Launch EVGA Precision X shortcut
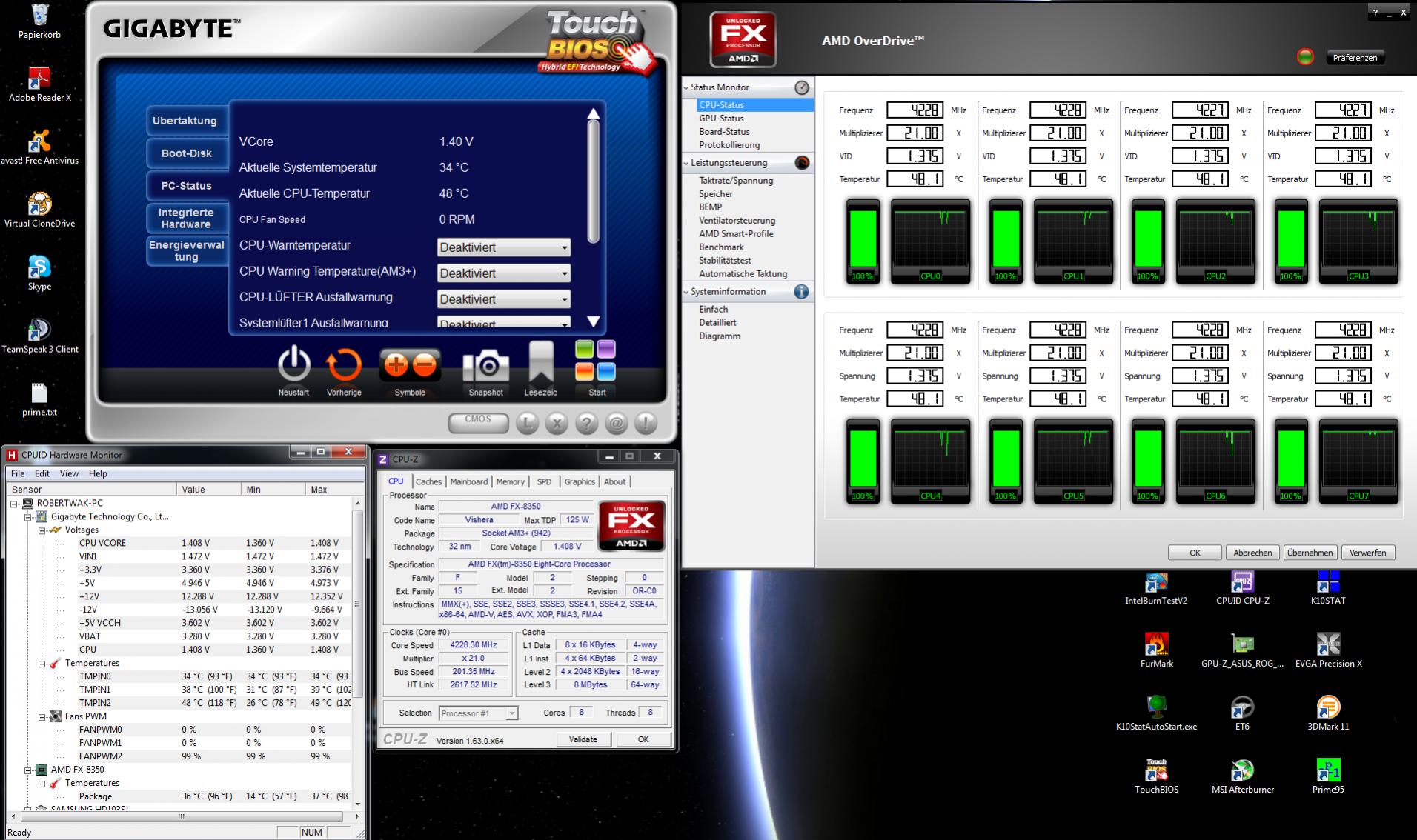The width and height of the screenshot is (1417, 840). (x=1328, y=644)
